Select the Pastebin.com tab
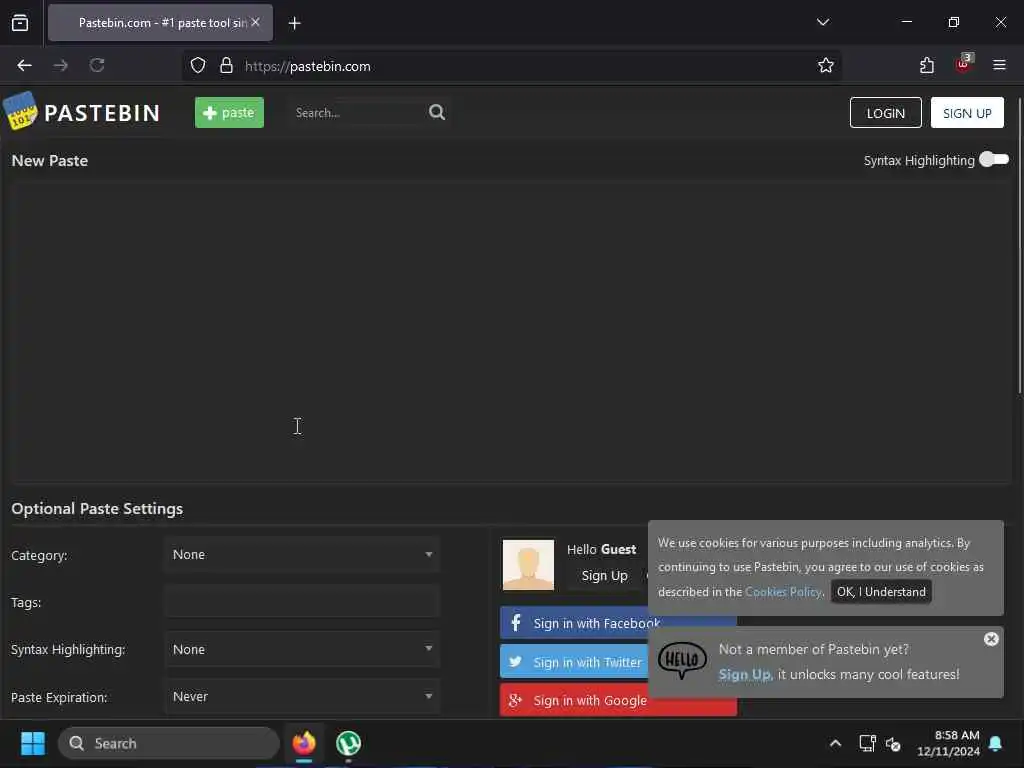This screenshot has width=1024, height=768. 160,22
